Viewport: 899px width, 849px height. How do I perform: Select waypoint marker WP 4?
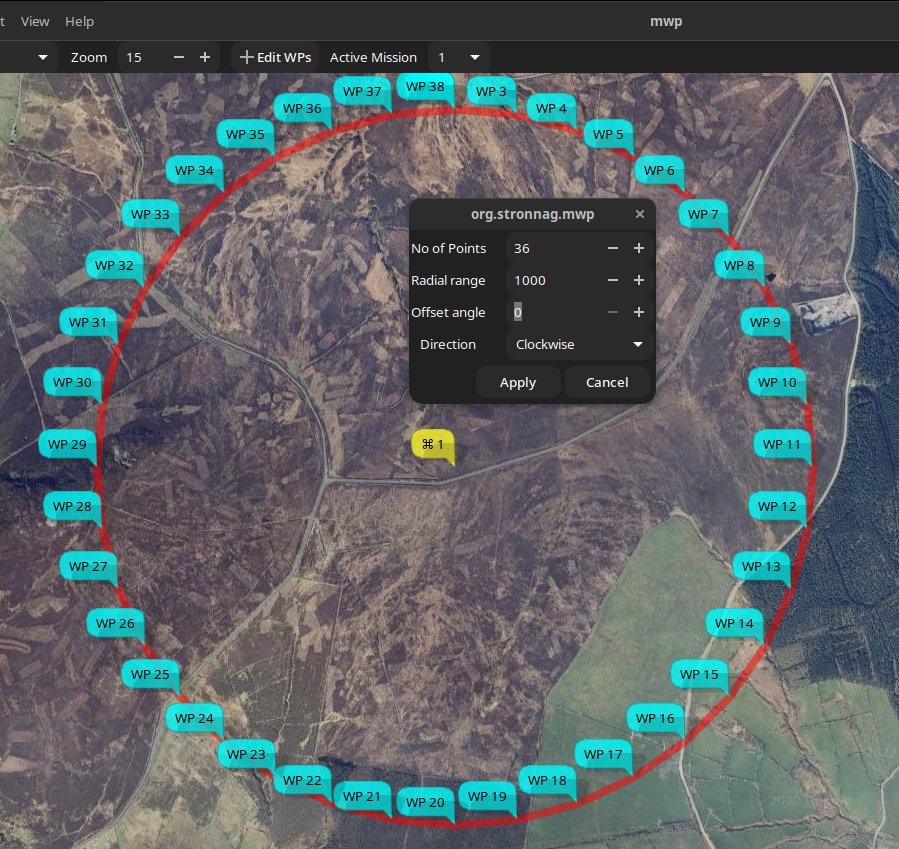point(551,108)
